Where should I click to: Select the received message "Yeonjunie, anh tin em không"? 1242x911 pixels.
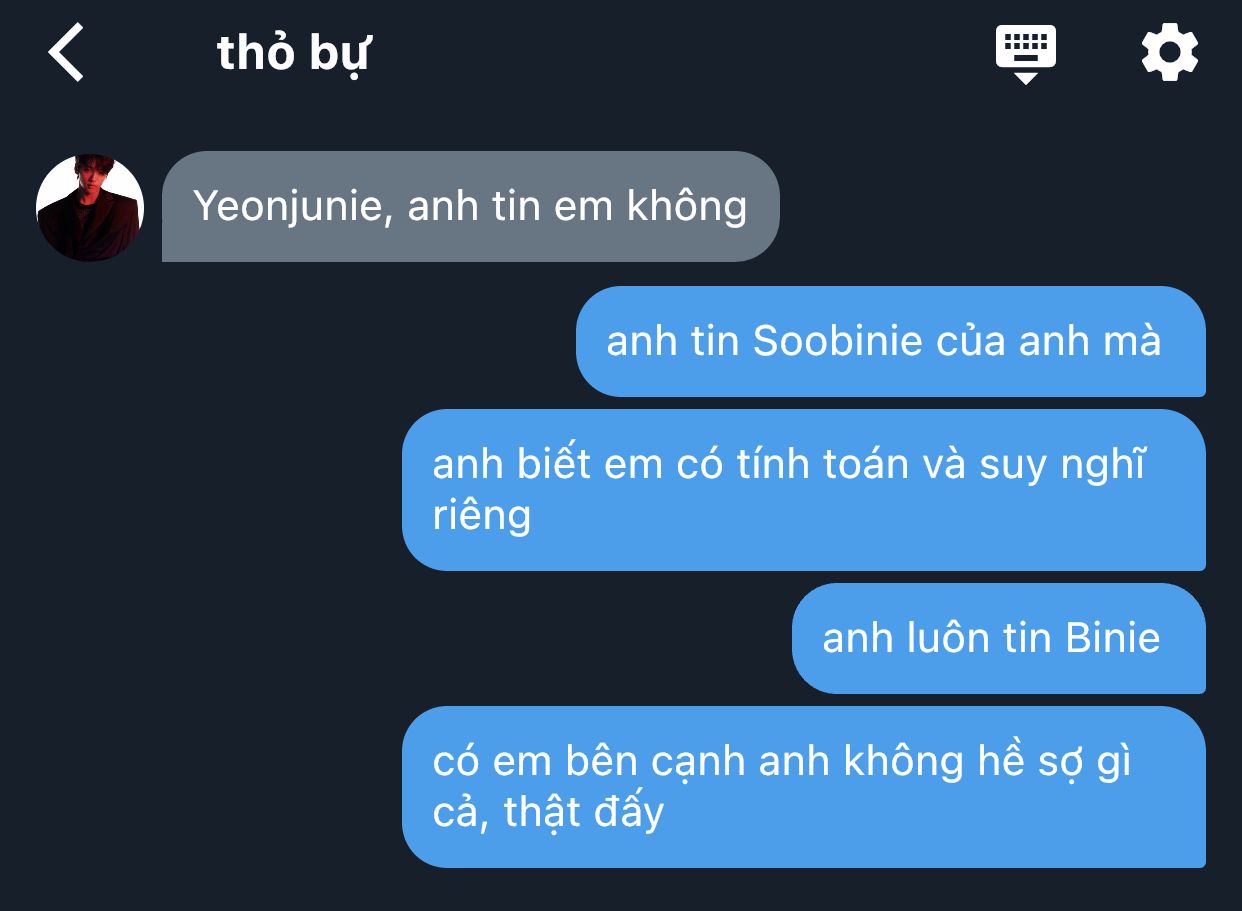[x=470, y=207]
